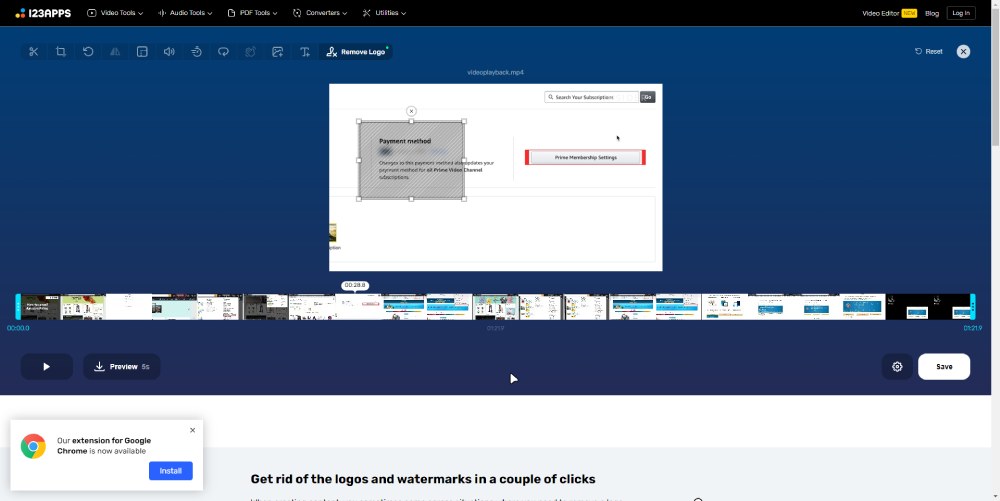Select the Trim (scissors) tool
The width and height of the screenshot is (1000, 501).
click(34, 52)
